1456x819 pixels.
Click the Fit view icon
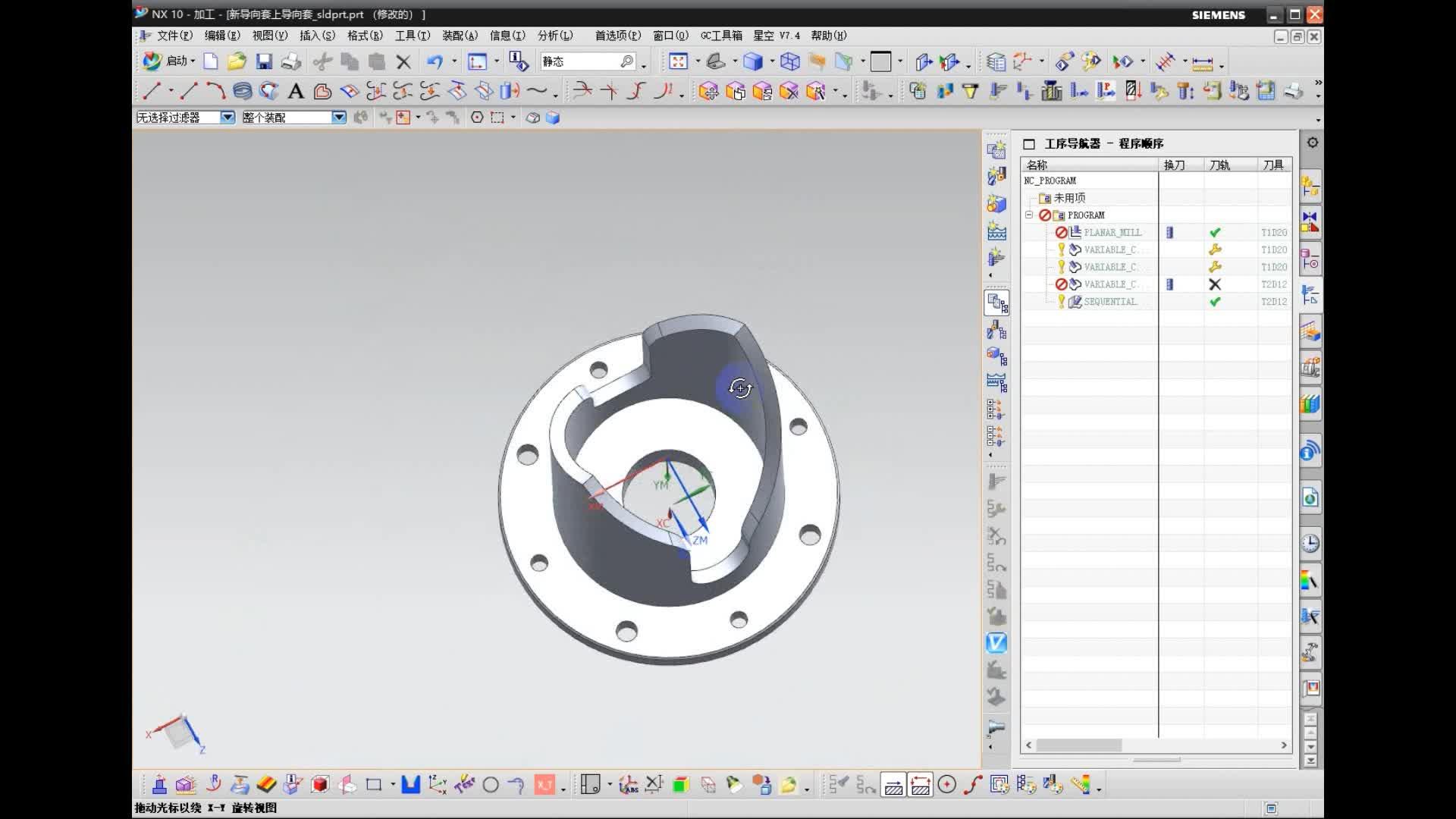[678, 61]
